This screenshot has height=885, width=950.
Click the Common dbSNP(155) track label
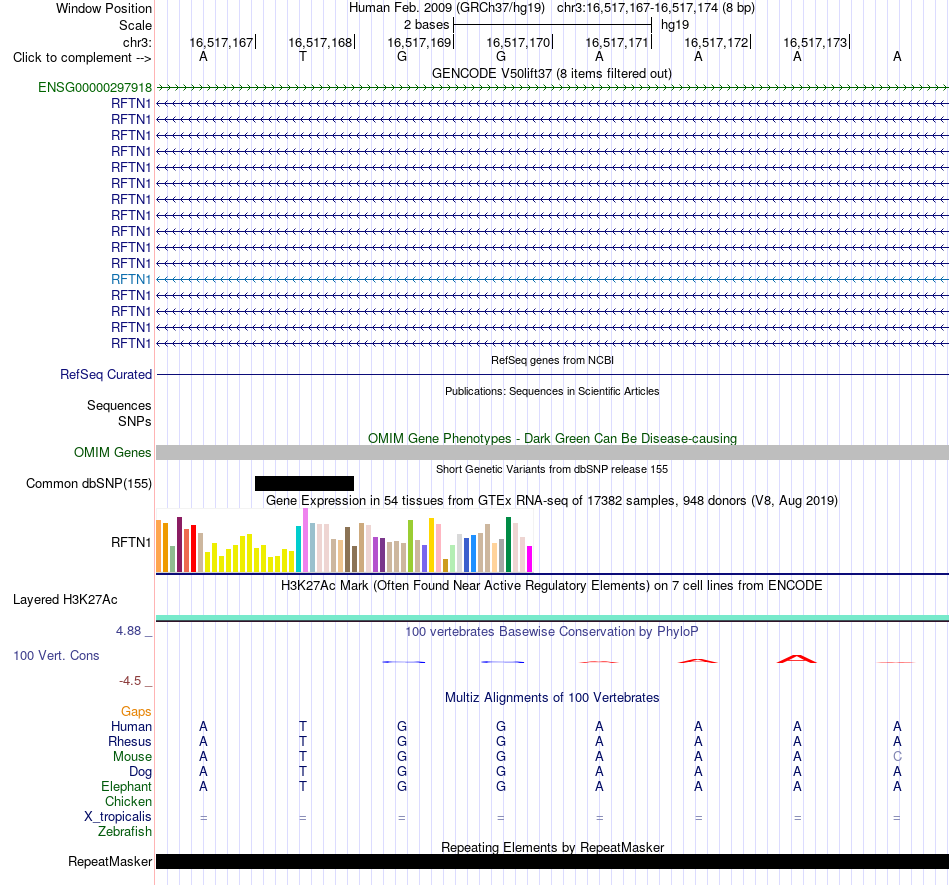89,483
